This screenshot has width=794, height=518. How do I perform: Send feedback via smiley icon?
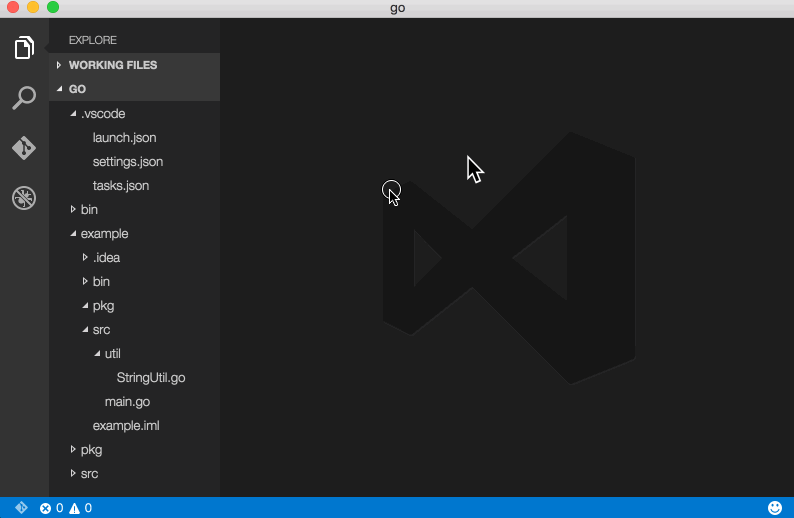point(775,507)
